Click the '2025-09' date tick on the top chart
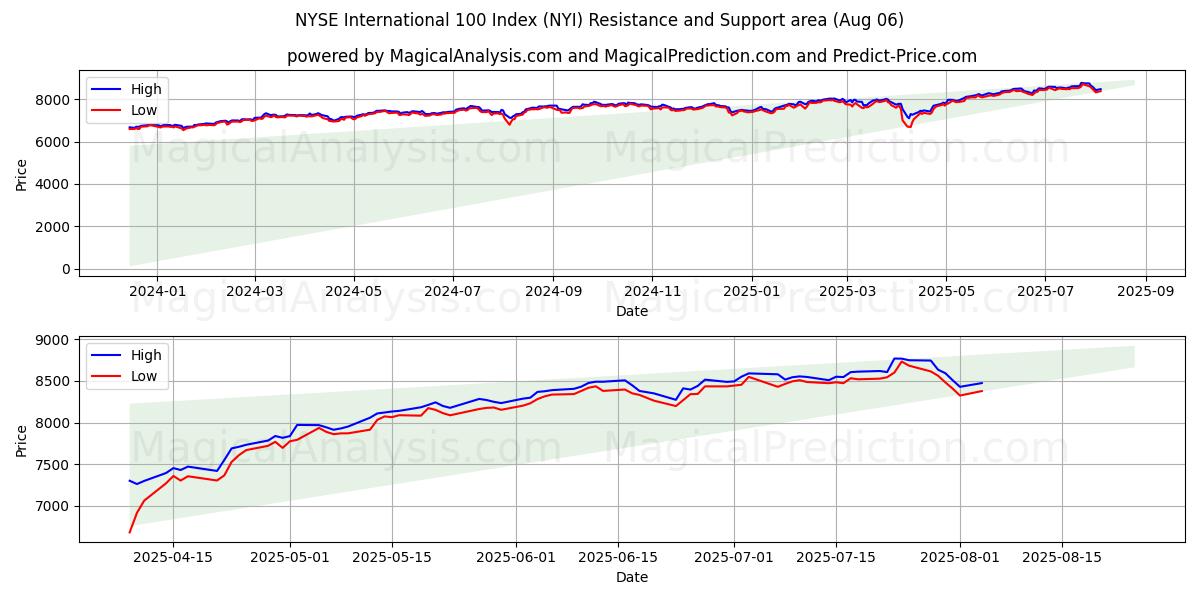This screenshot has height=600, width=1200. pyautogui.click(x=1146, y=291)
